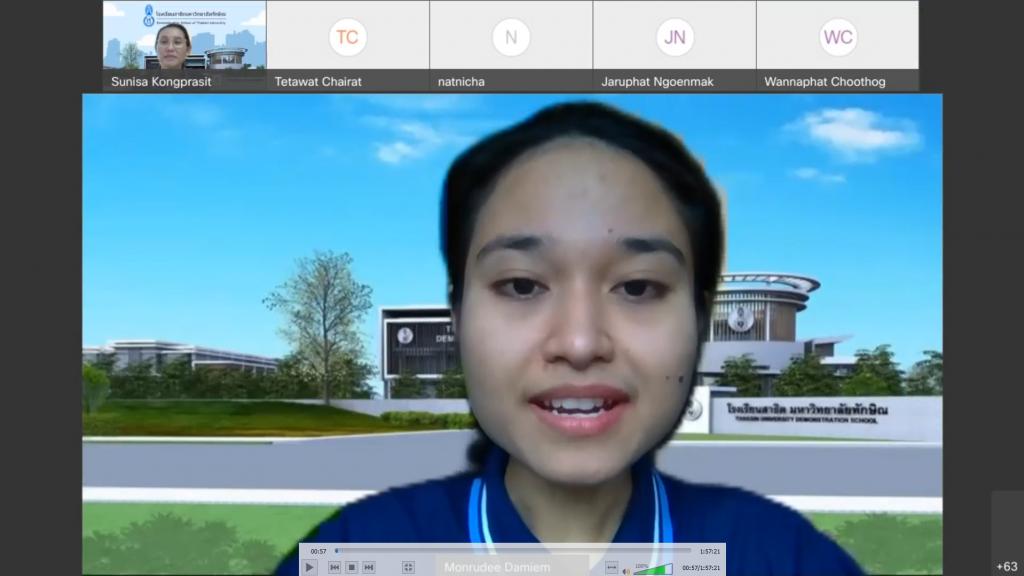The height and width of the screenshot is (576, 1024).
Task: Stop the video playback
Action: 351,568
